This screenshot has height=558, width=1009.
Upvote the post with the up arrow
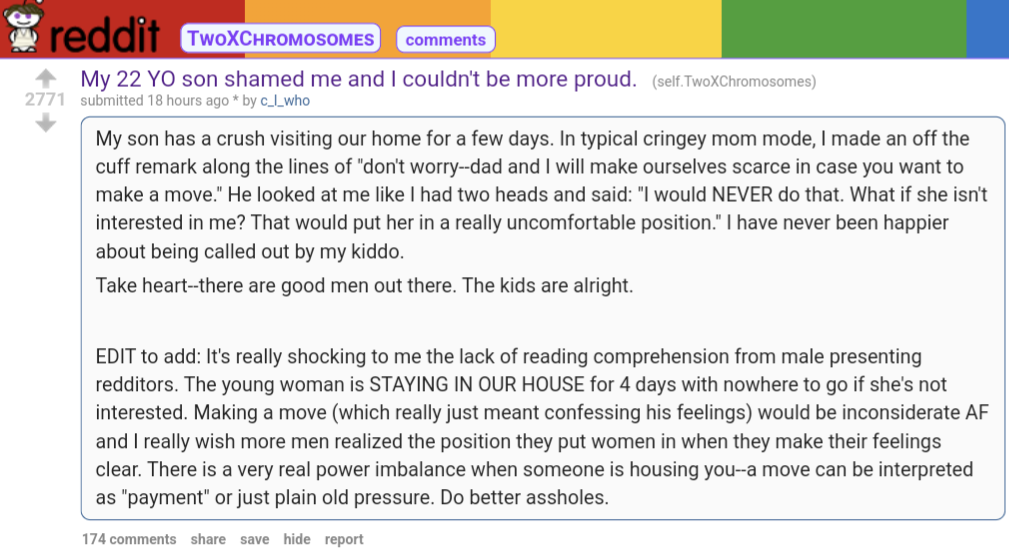pos(45,78)
